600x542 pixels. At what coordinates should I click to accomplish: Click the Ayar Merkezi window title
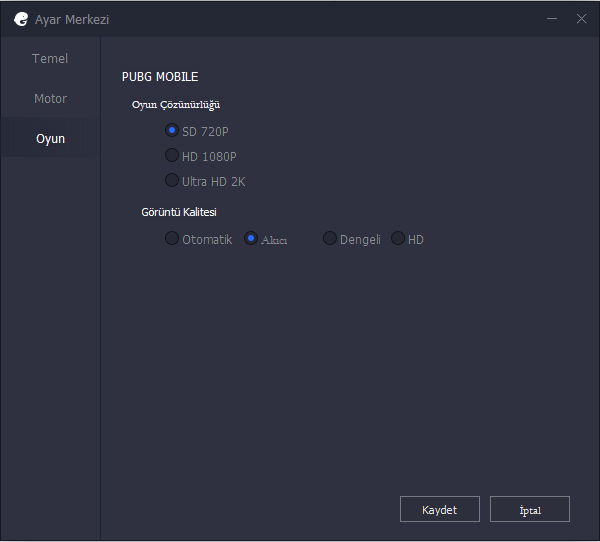coord(72,20)
